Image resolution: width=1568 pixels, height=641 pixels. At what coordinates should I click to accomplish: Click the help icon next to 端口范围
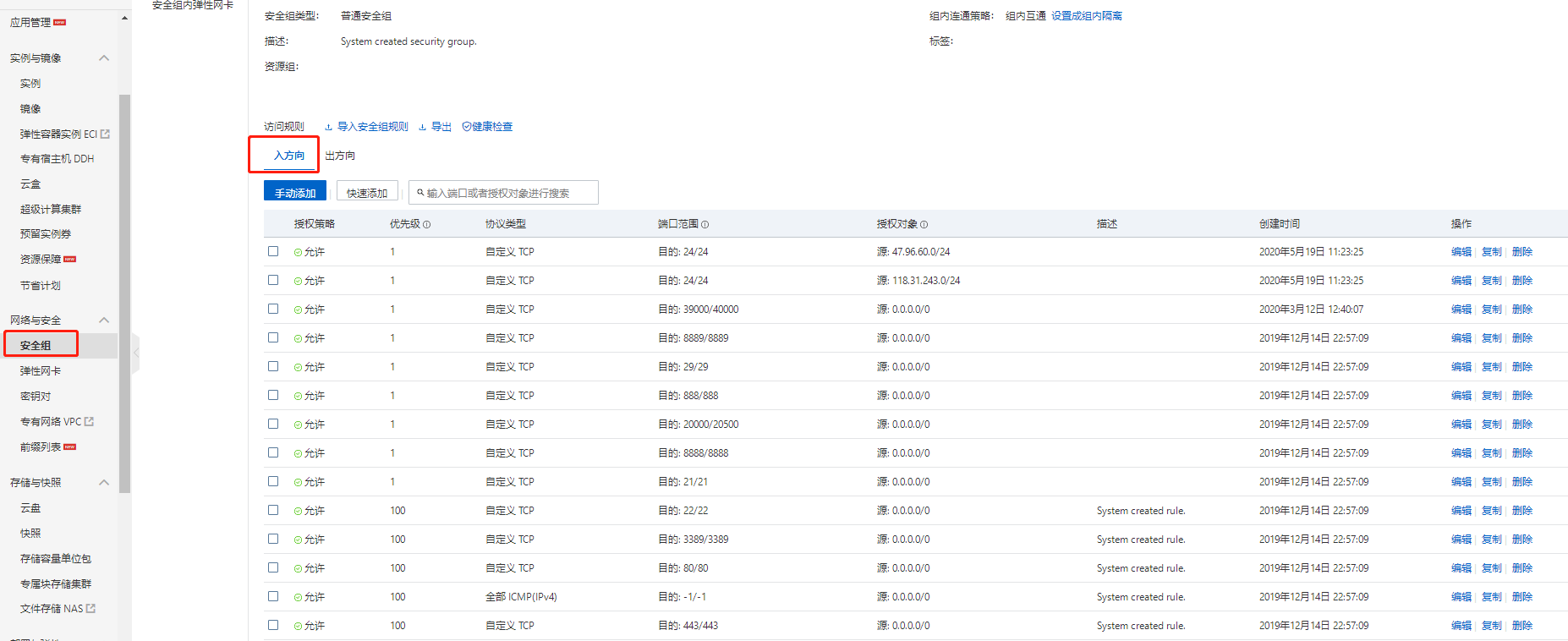pyautogui.click(x=705, y=225)
